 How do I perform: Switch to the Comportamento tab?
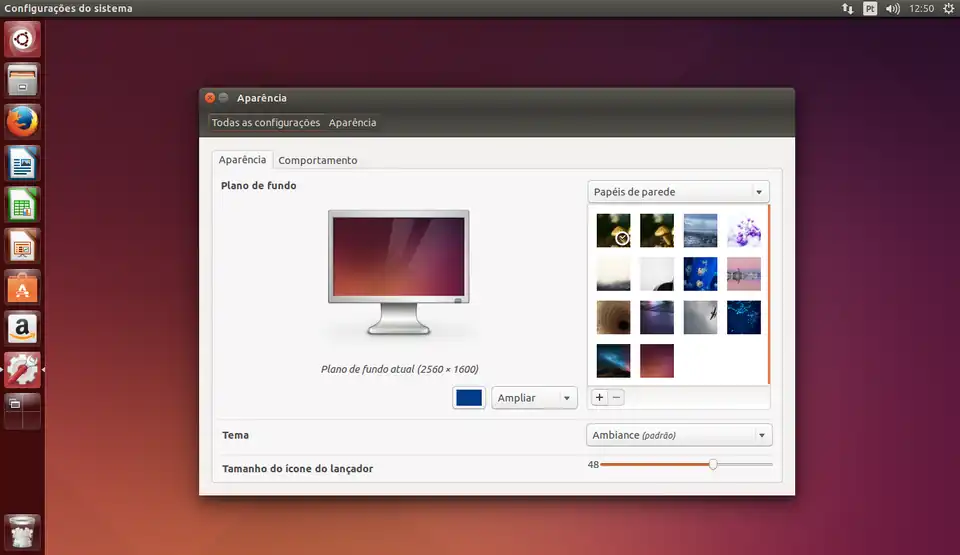tap(318, 160)
